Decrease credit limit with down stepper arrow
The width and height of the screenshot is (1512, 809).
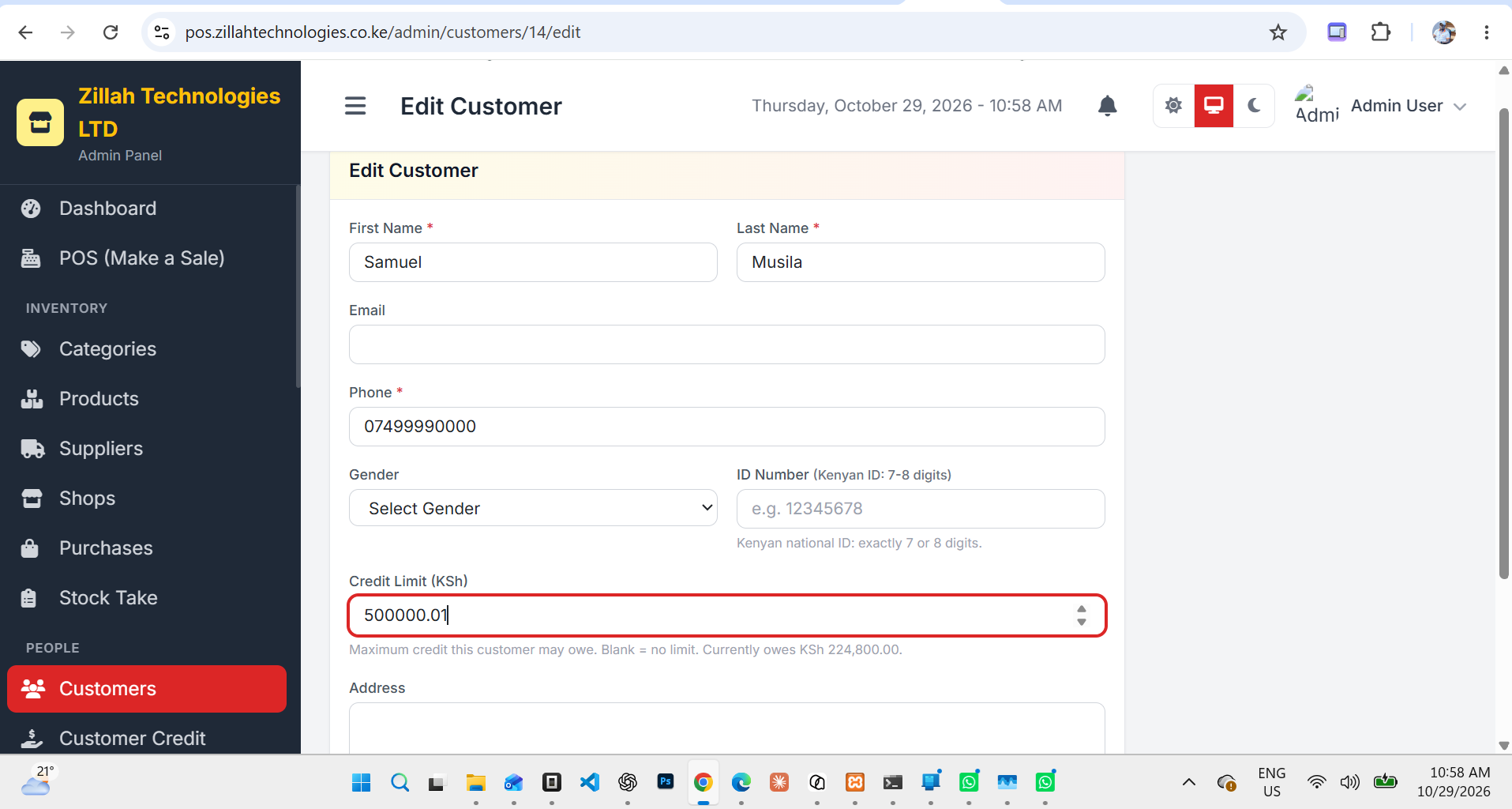click(x=1082, y=622)
